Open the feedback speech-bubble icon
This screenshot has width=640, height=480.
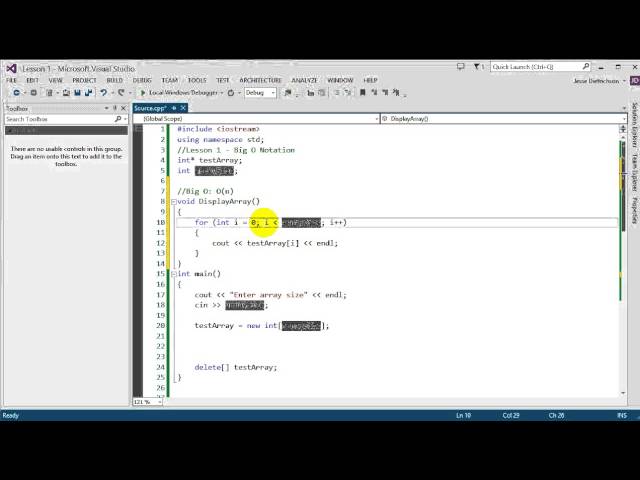pos(461,66)
